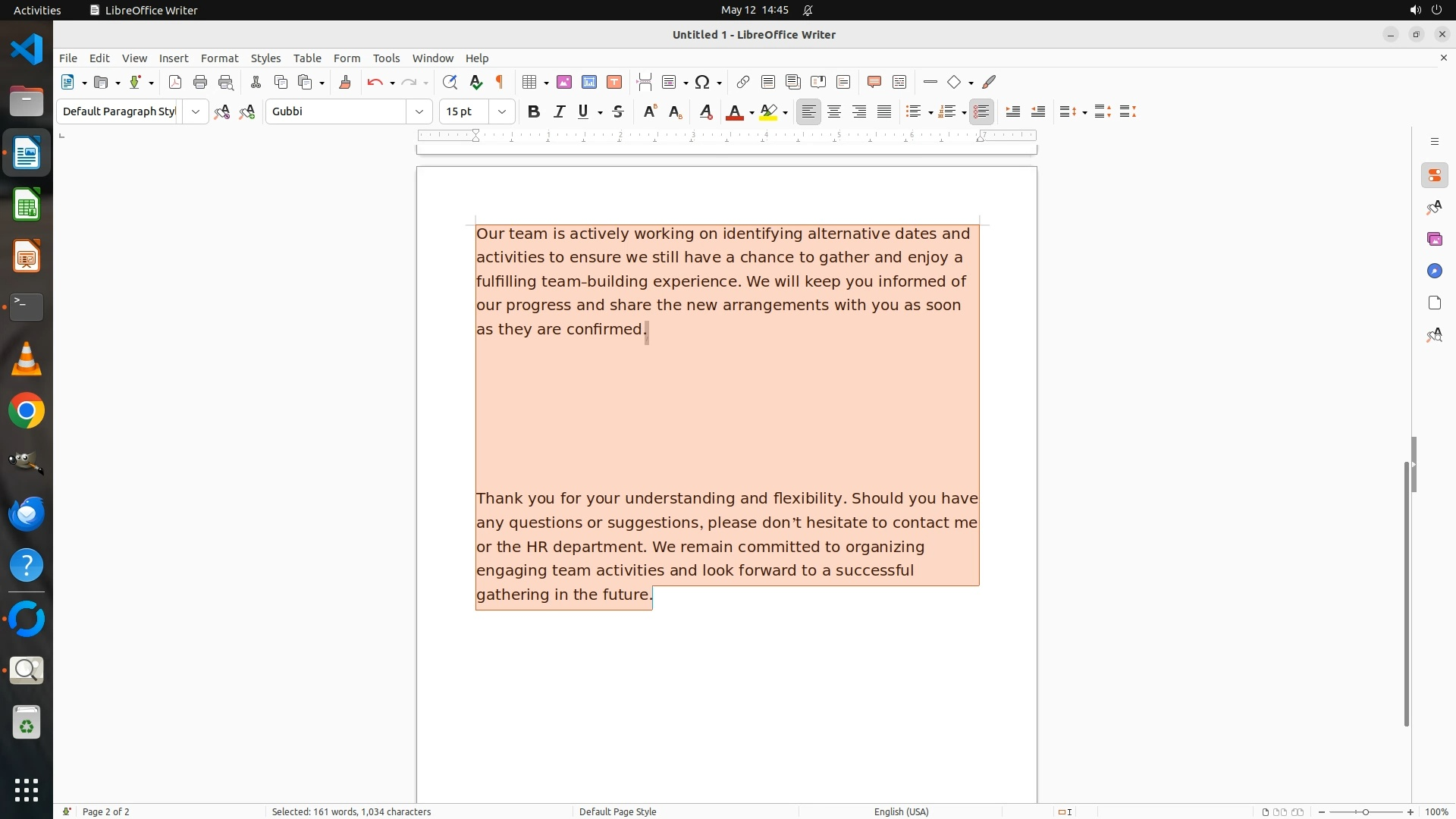Click the Clone Formatting paintbrush icon

(345, 83)
